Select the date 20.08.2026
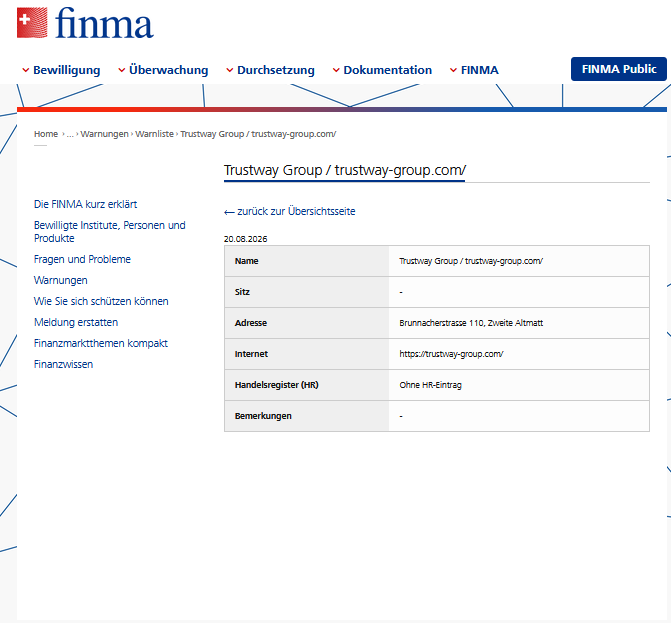 245,239
